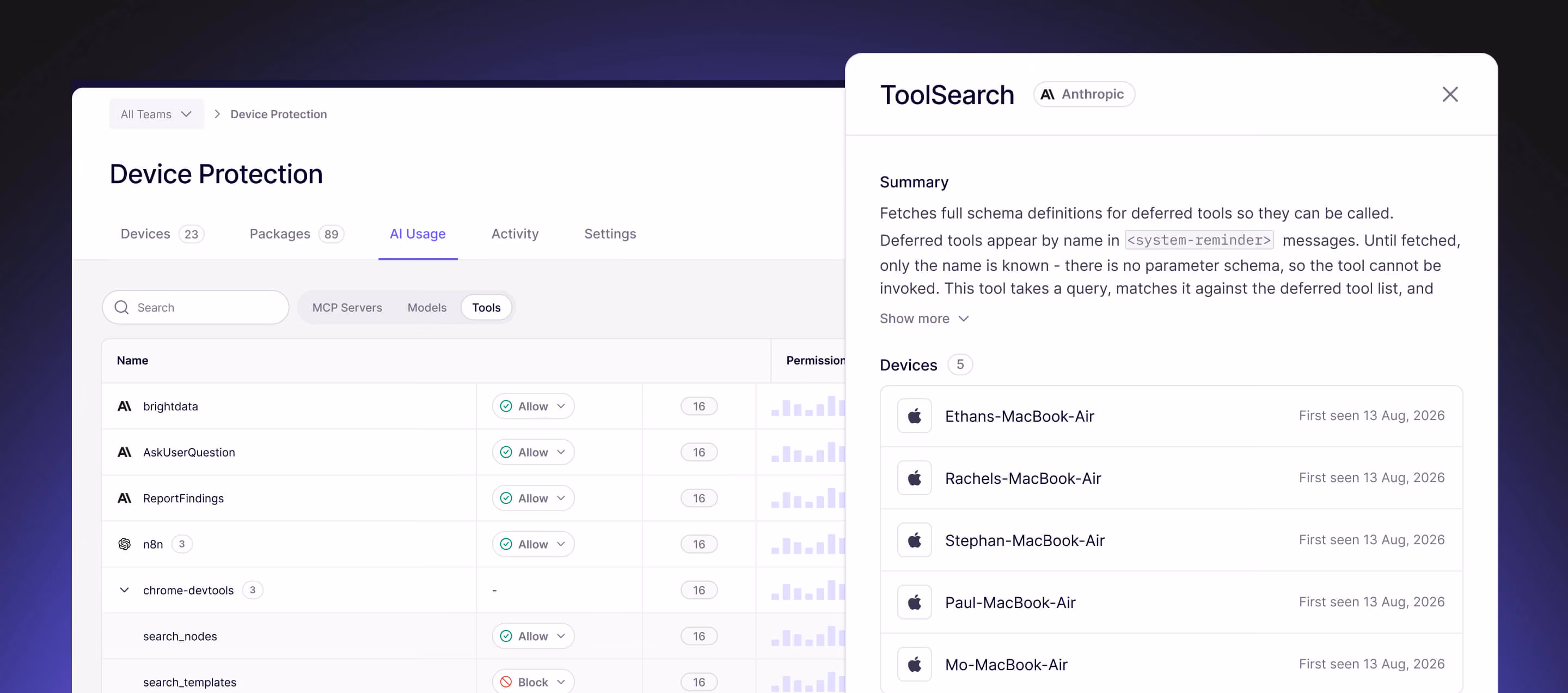Open the Activity tab
The image size is (1568, 693).
(515, 234)
